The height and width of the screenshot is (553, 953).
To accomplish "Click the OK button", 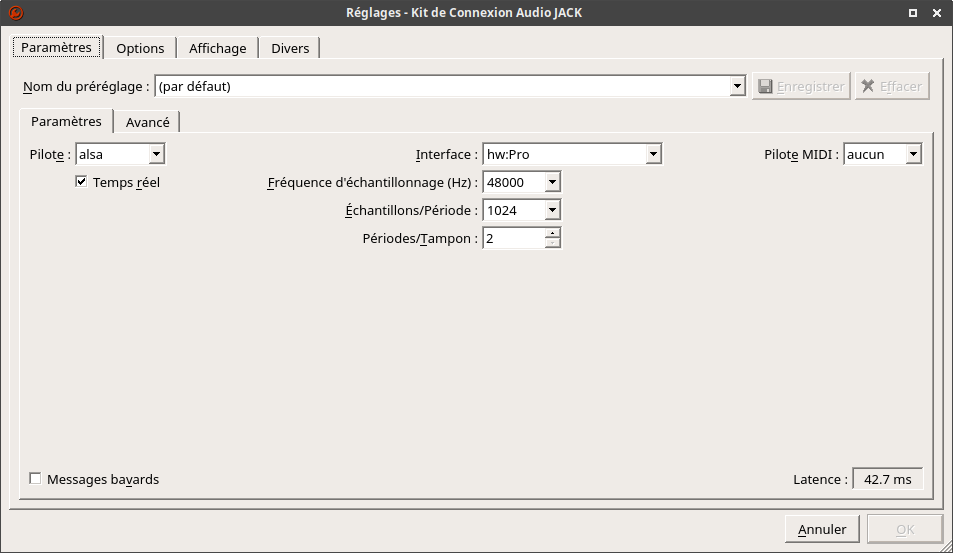I will [905, 529].
